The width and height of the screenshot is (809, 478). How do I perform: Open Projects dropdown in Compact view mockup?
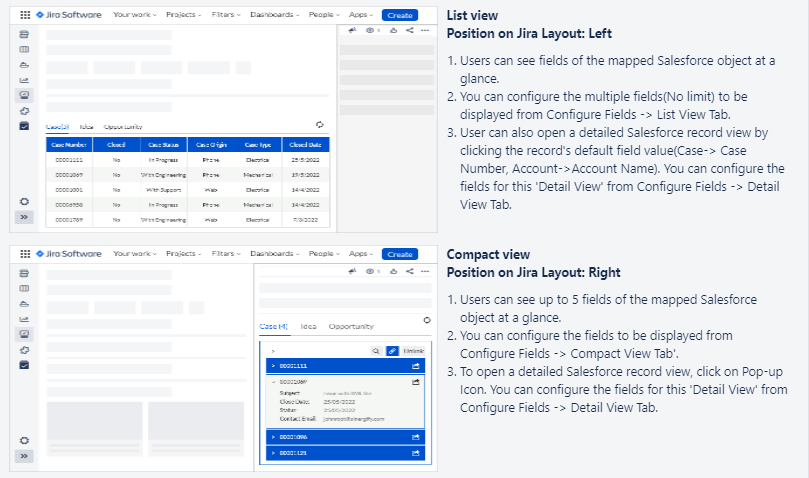(184, 254)
